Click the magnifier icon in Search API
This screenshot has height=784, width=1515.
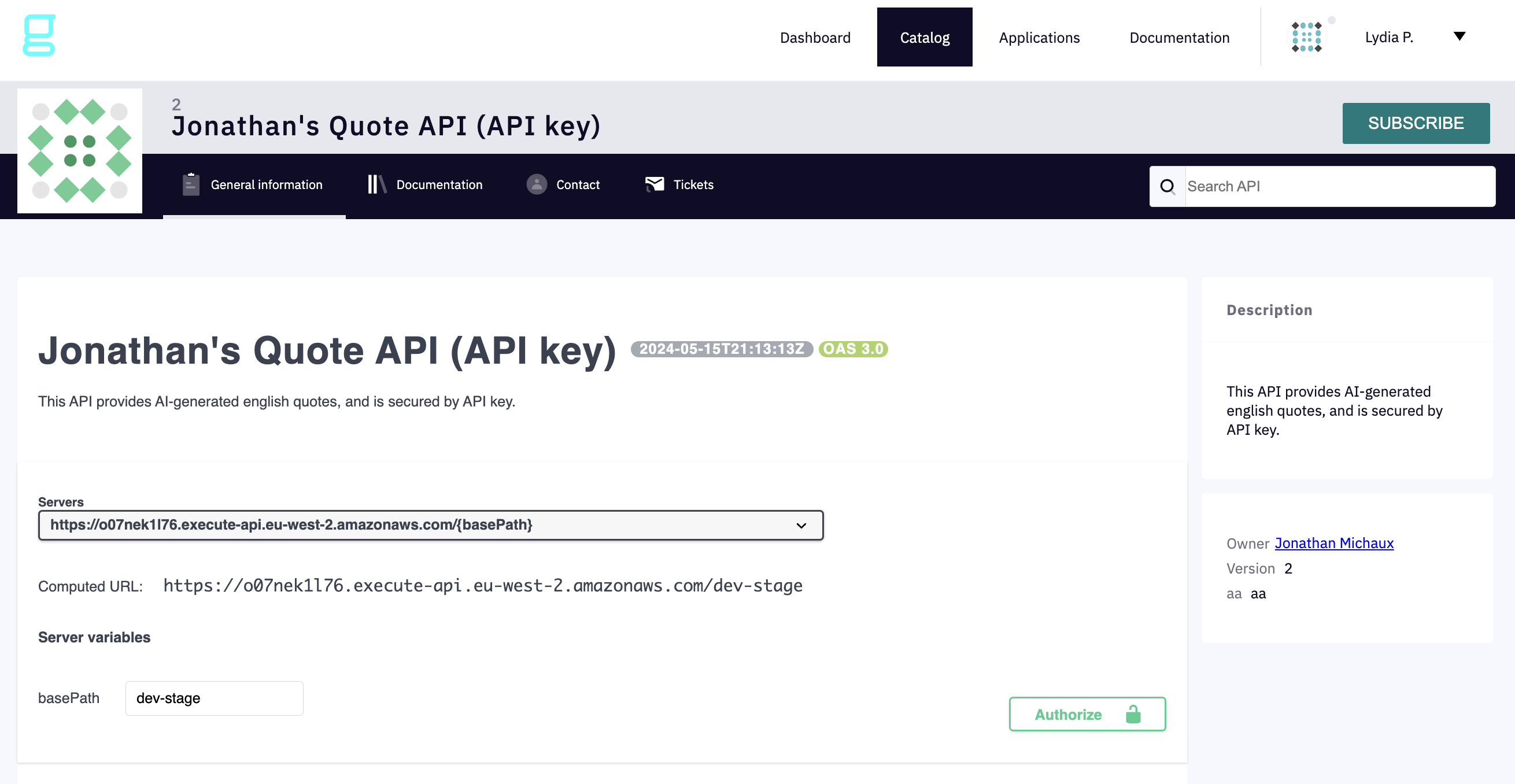(1167, 186)
